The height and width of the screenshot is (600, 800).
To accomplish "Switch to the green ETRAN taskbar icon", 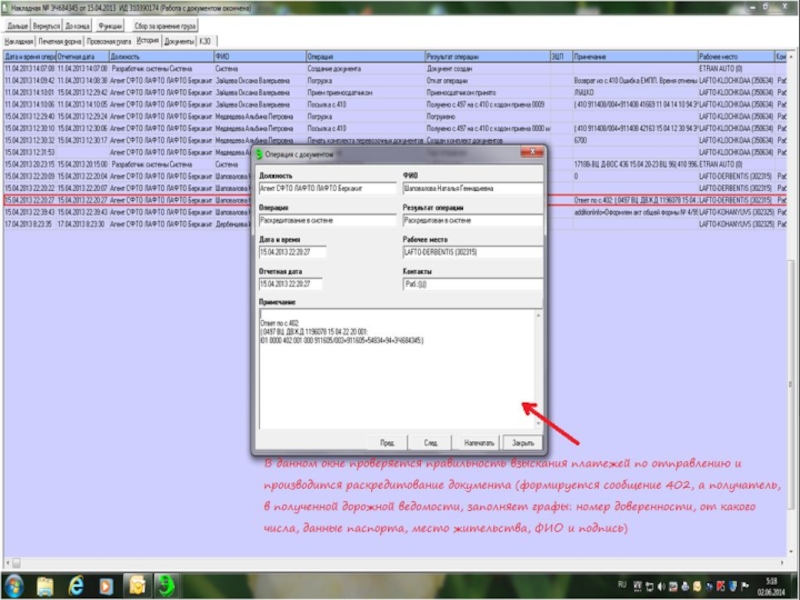I will 166,586.
